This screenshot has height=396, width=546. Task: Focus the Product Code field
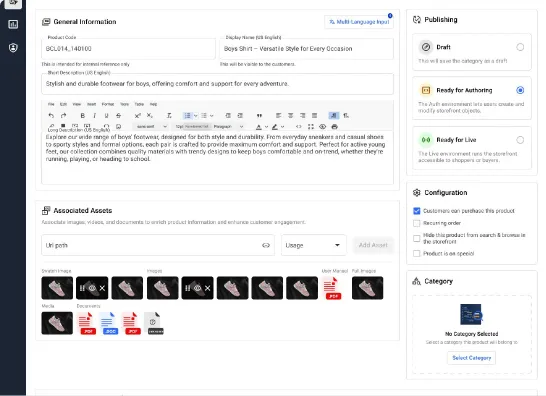(128, 49)
